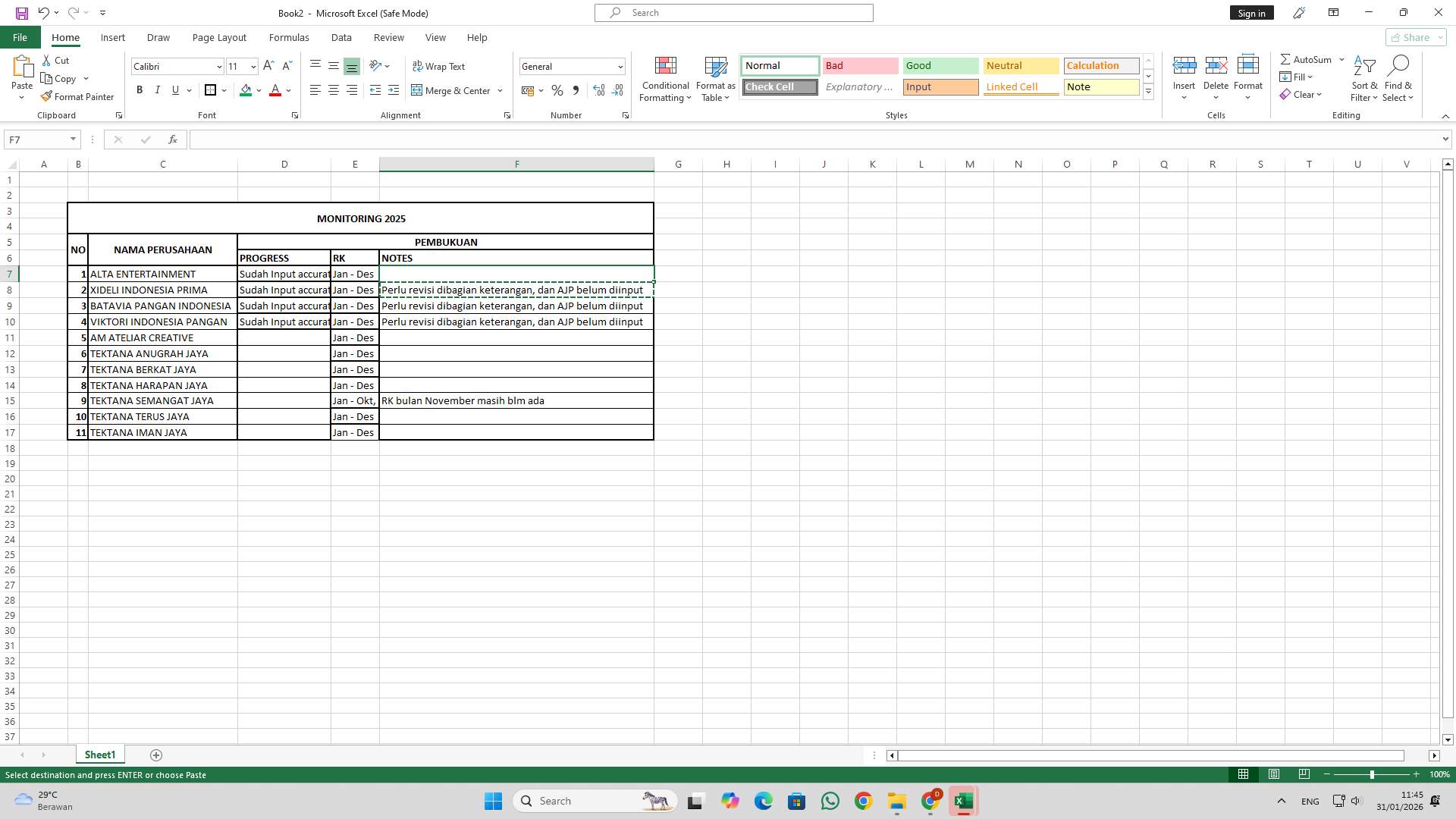Select the Increase Indent icon
1456x819 pixels.
point(394,90)
